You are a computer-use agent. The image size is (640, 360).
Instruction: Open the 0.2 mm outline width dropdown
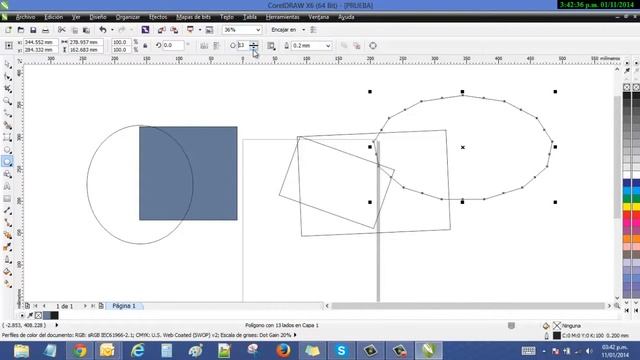click(328, 46)
